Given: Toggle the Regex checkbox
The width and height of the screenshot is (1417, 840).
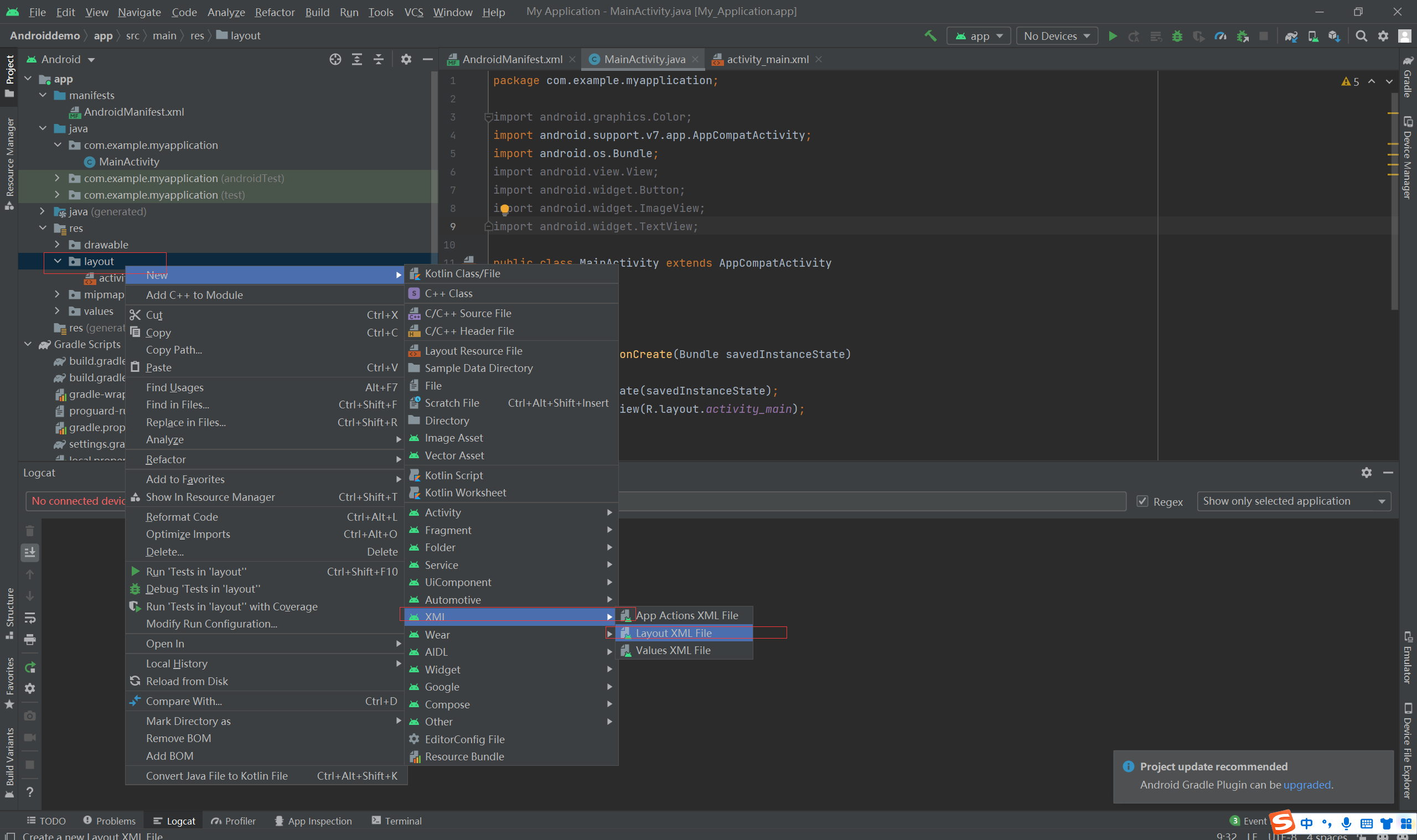Looking at the screenshot, I should [x=1142, y=501].
